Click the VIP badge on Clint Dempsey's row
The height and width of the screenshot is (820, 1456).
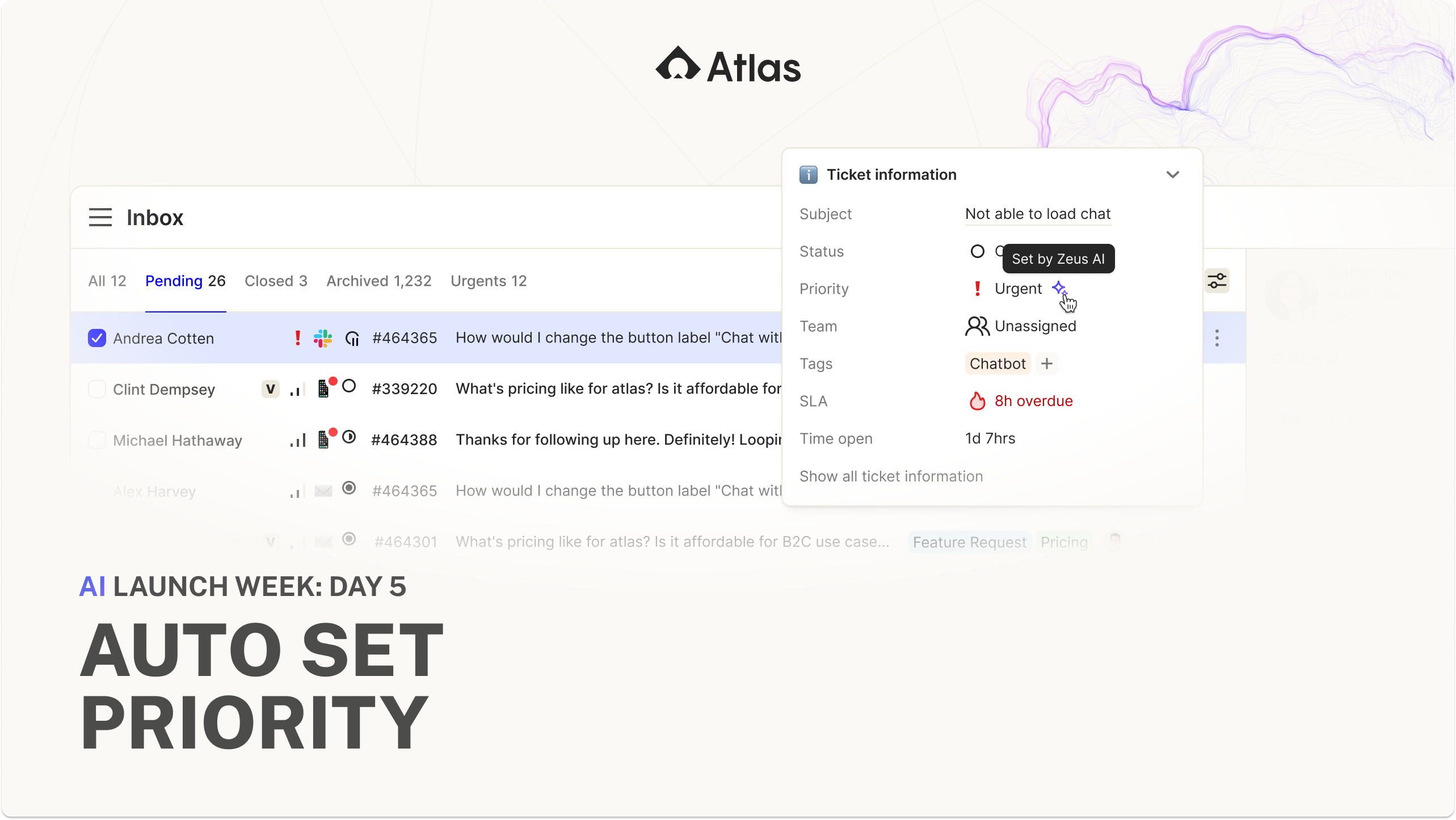[x=271, y=389]
